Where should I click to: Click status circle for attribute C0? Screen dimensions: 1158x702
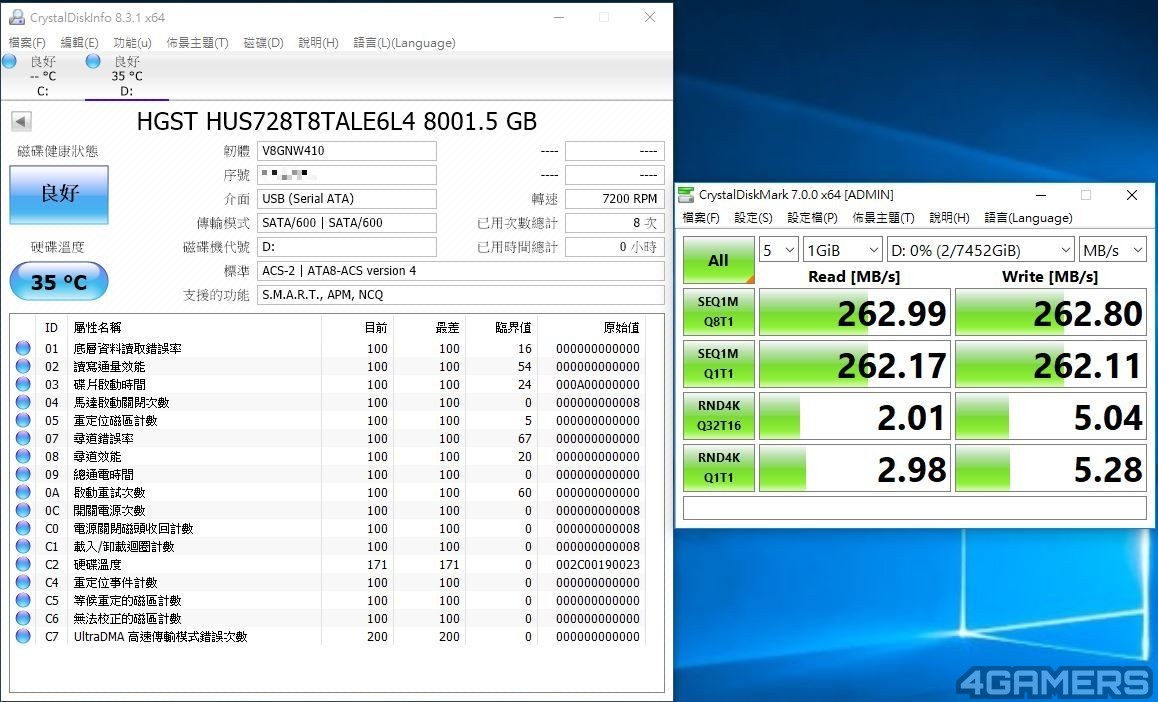(23, 529)
